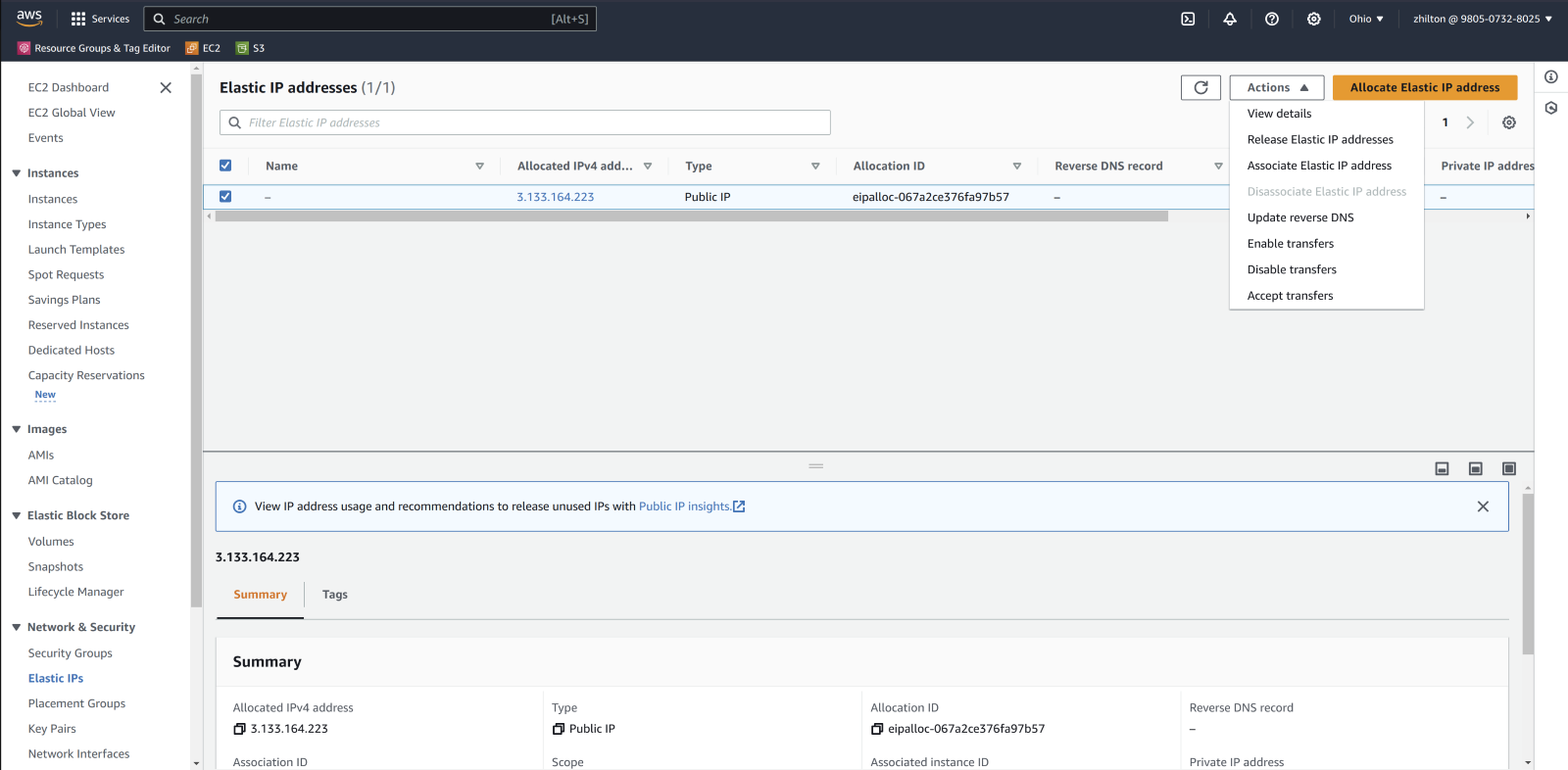Image resolution: width=1568 pixels, height=770 pixels.
Task: Sort by Reverse DNS record column
Action: coord(1219,167)
